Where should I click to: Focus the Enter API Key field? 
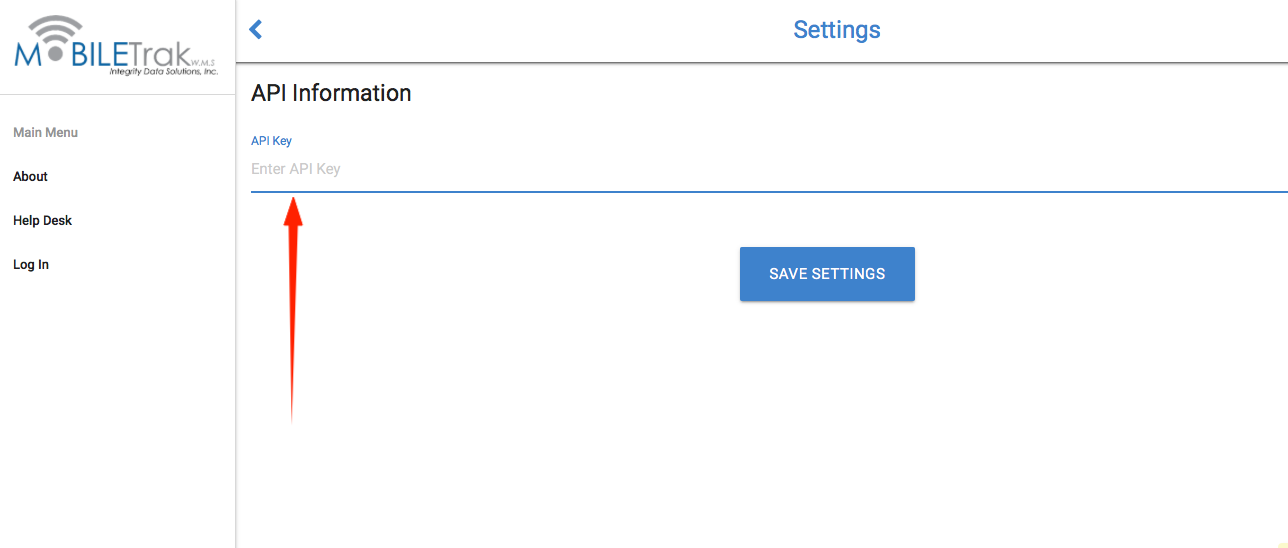click(x=769, y=169)
